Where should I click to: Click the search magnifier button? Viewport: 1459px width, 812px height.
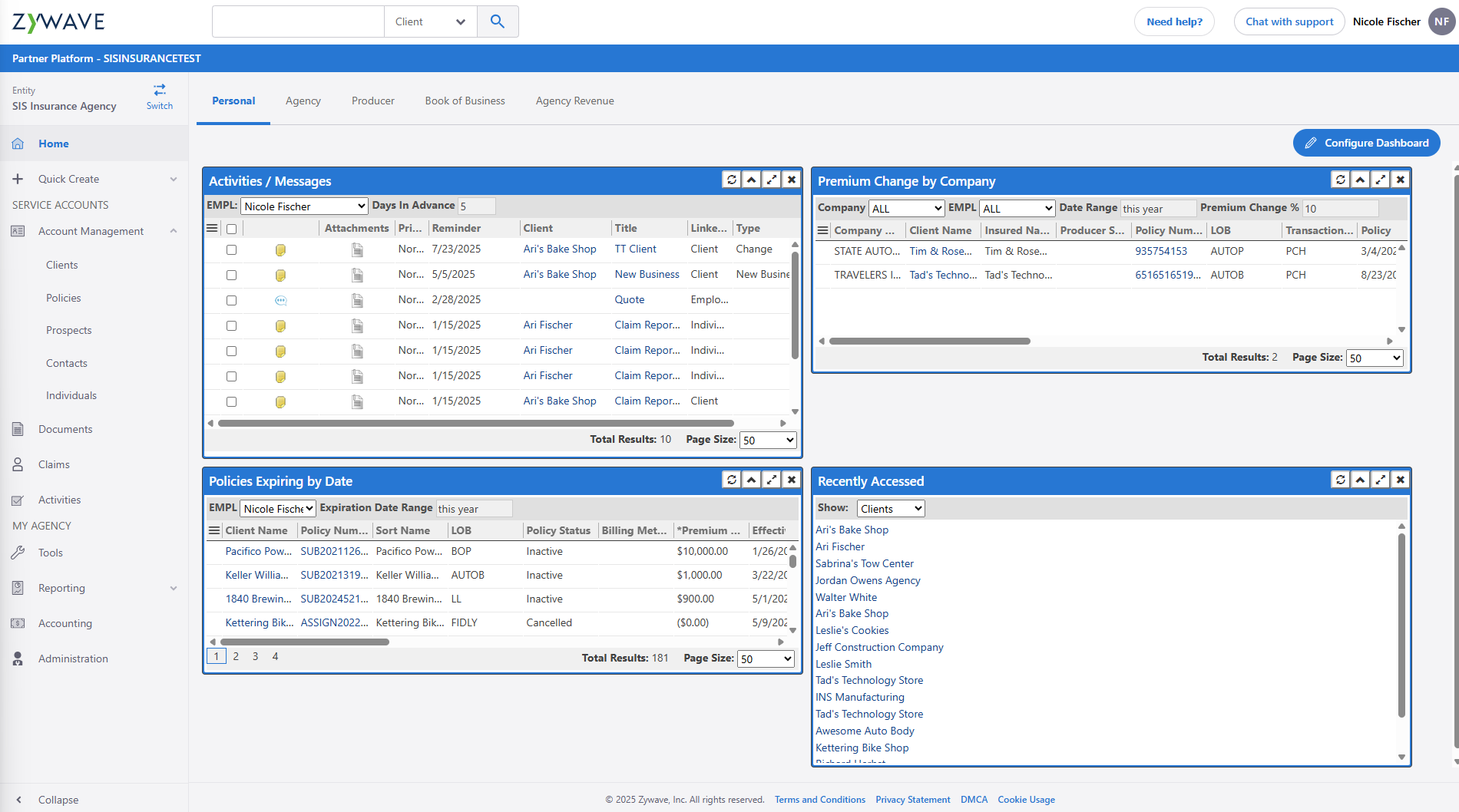pos(498,21)
